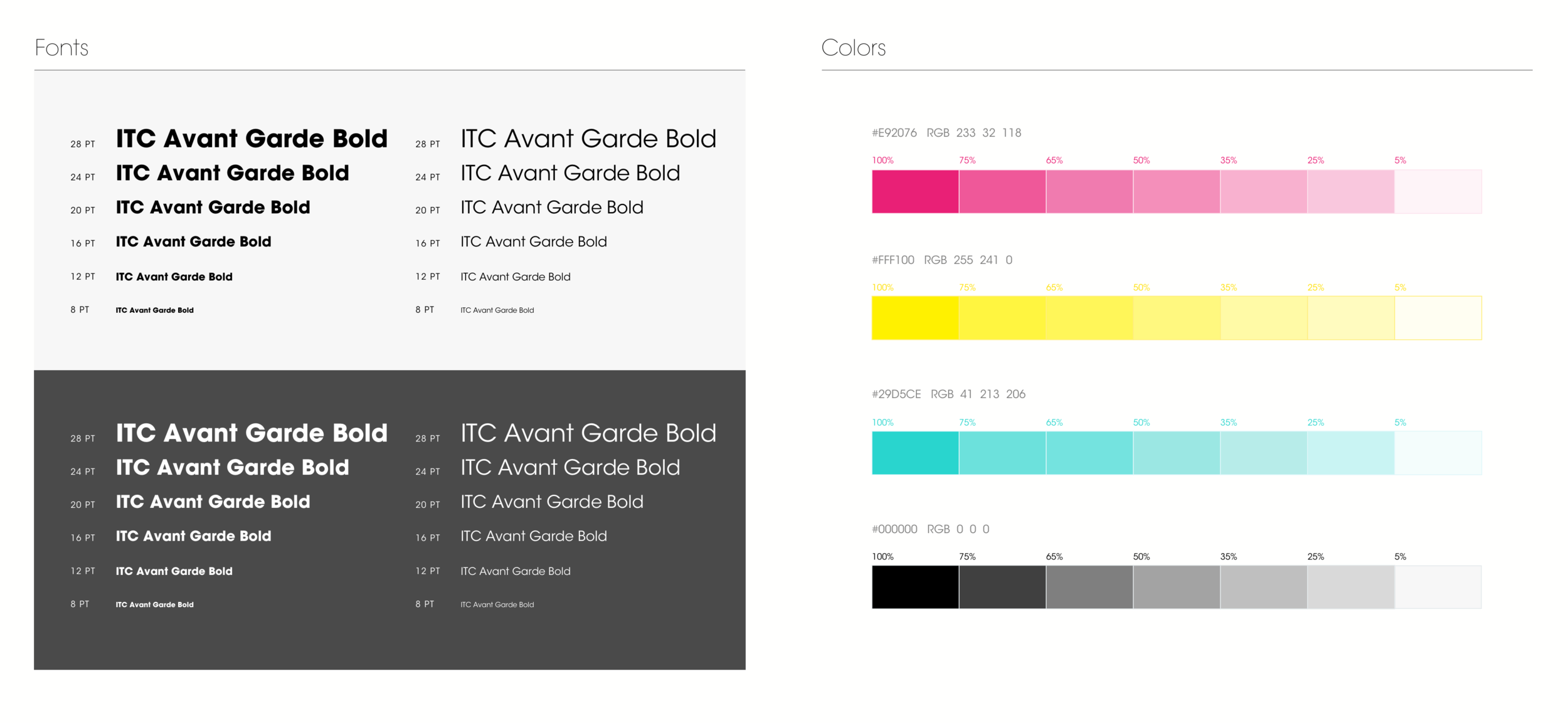Screen dimensions: 1568x723
Task: Click the 100% black swatch
Action: [915, 587]
